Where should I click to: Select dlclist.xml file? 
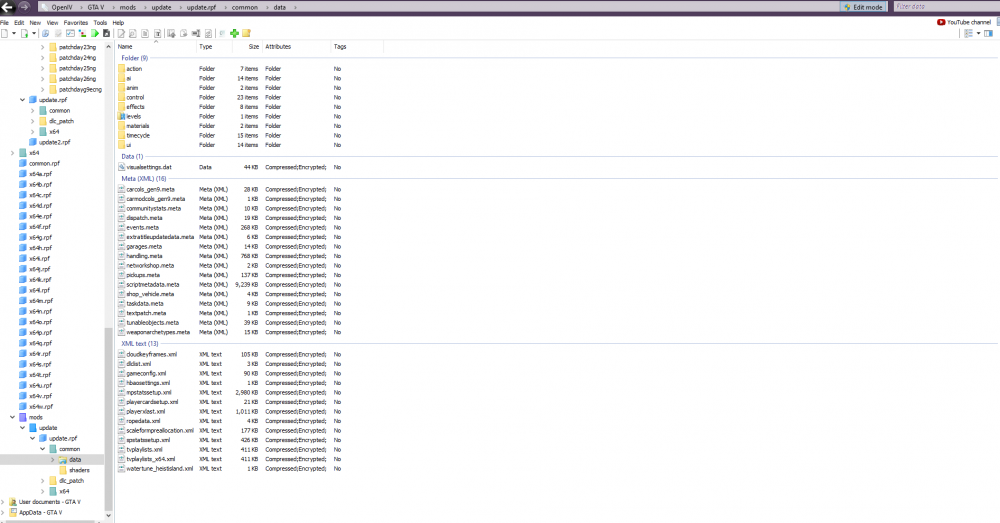(x=138, y=364)
